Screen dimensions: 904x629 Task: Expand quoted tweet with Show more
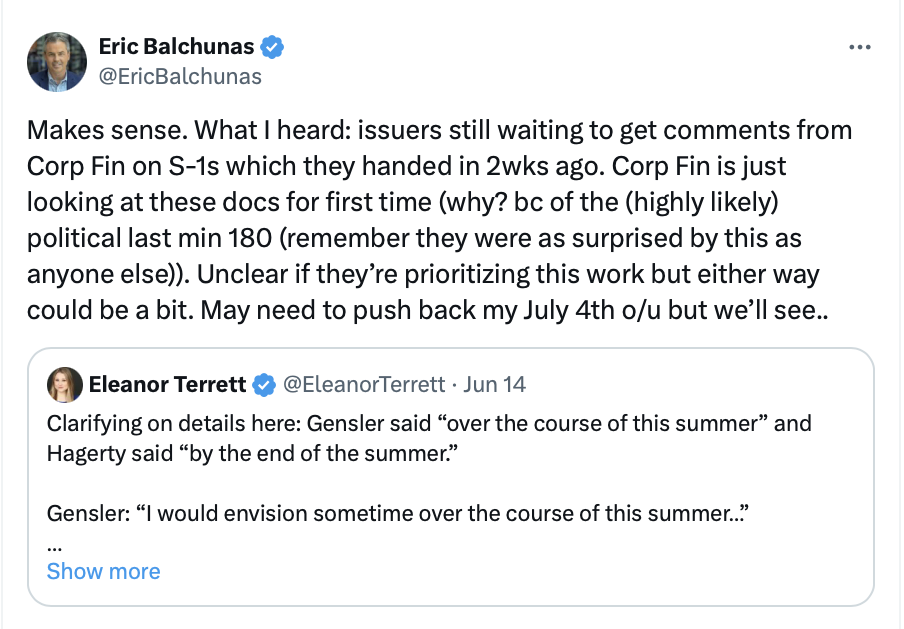(103, 571)
